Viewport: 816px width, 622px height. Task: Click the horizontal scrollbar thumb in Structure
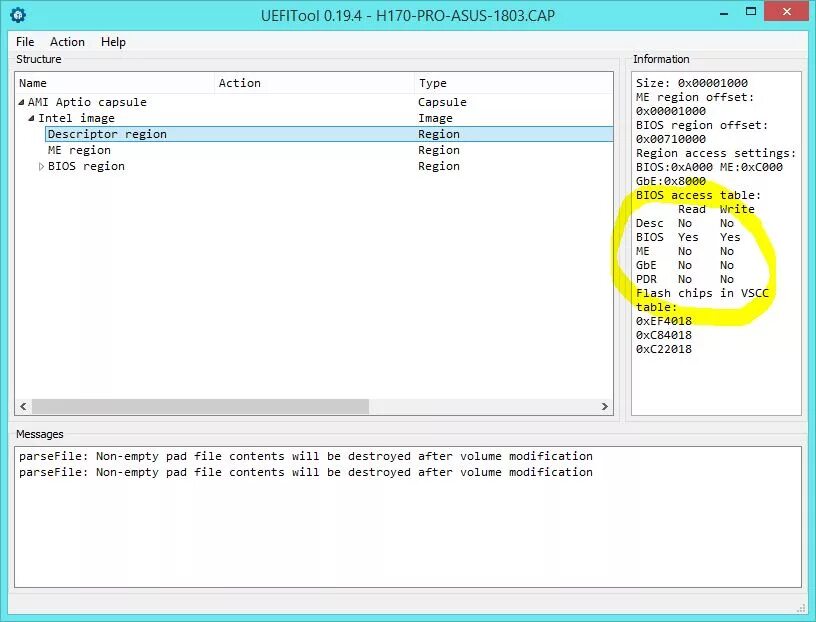click(x=200, y=407)
